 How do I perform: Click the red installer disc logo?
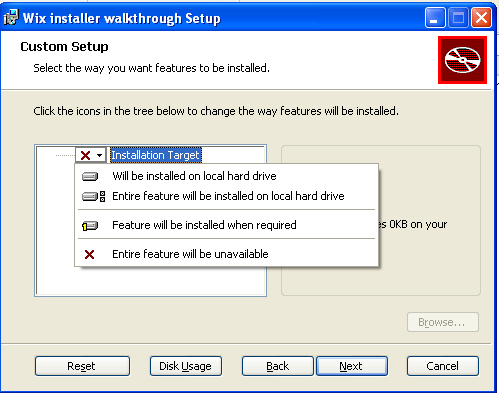point(462,60)
